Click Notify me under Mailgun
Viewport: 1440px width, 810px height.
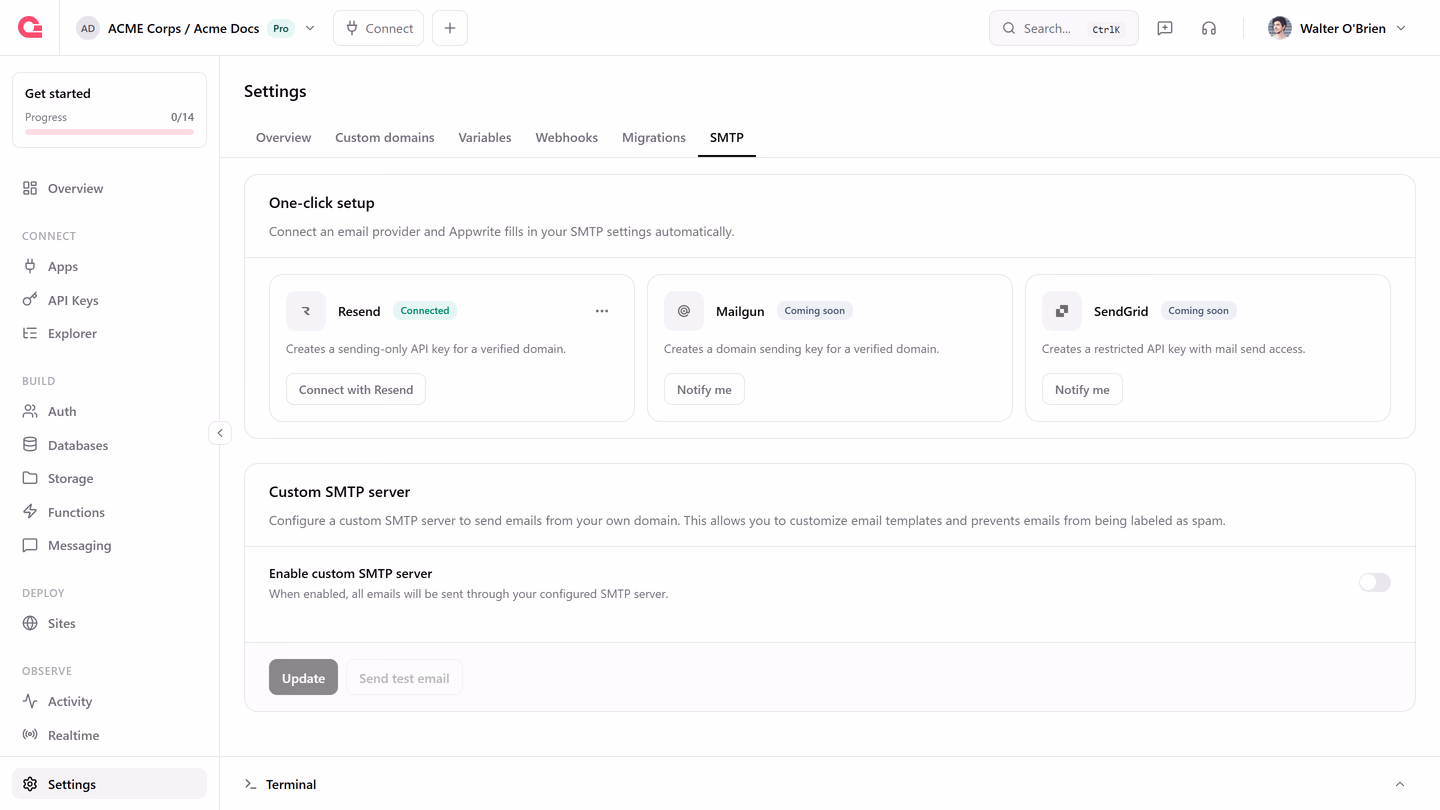point(704,389)
